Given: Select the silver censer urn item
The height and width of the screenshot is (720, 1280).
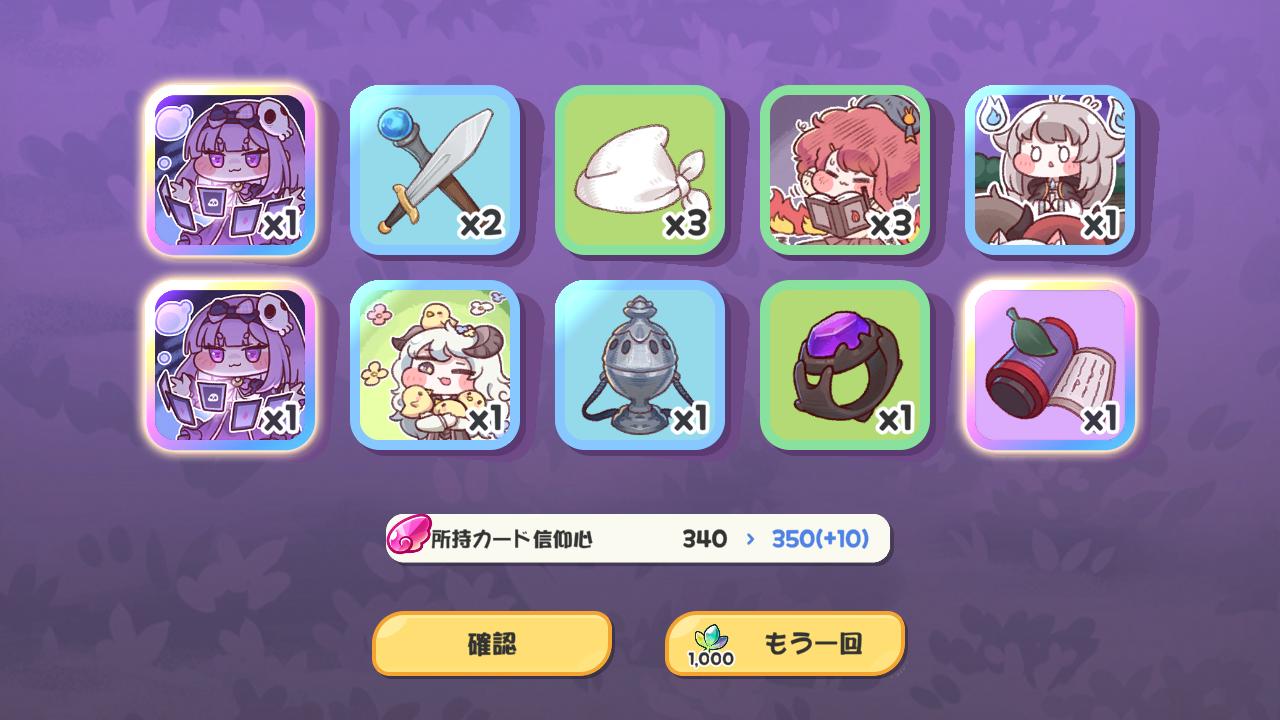Looking at the screenshot, I should [x=640, y=365].
